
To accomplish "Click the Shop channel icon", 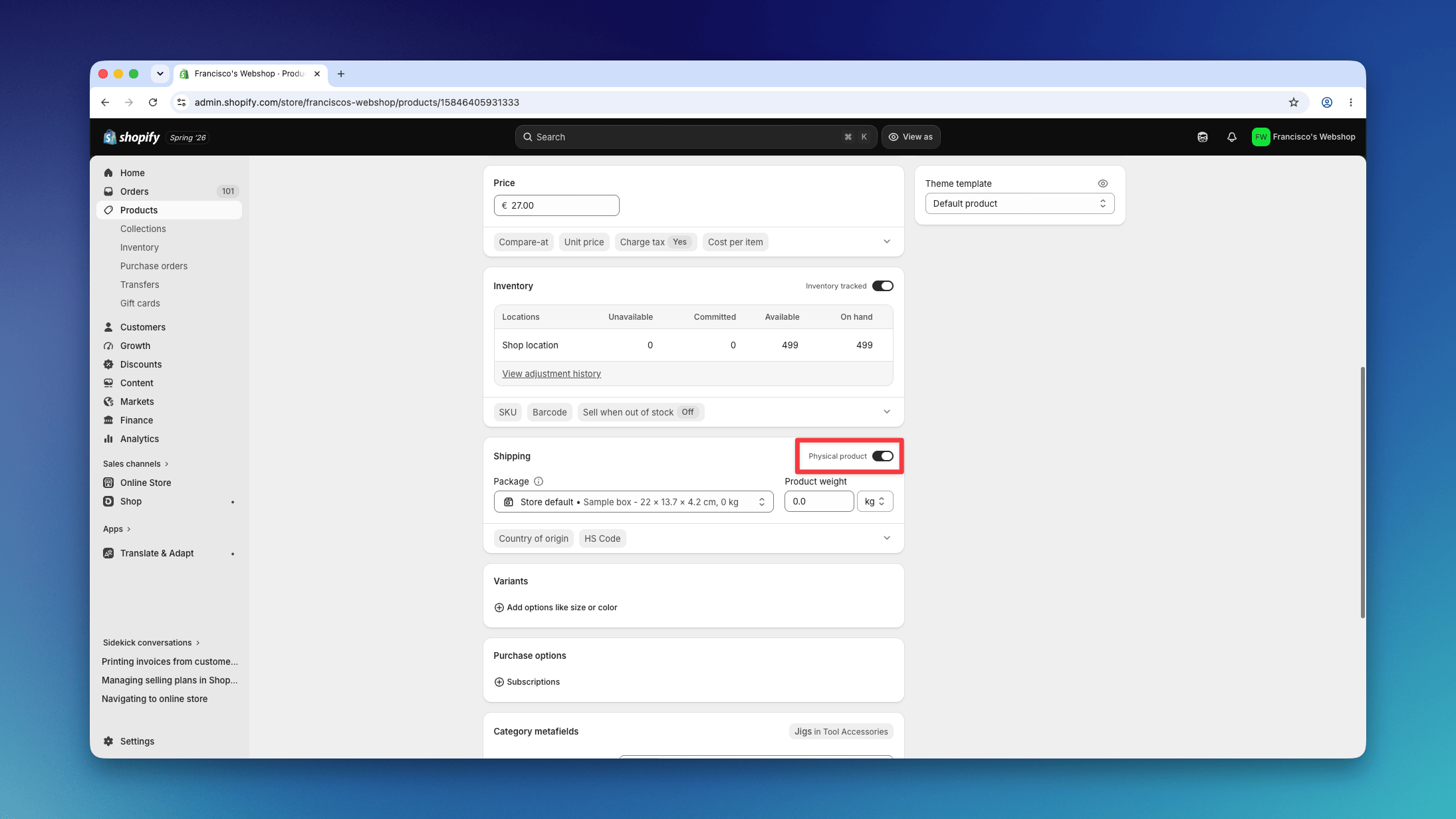I will click(x=108, y=501).
